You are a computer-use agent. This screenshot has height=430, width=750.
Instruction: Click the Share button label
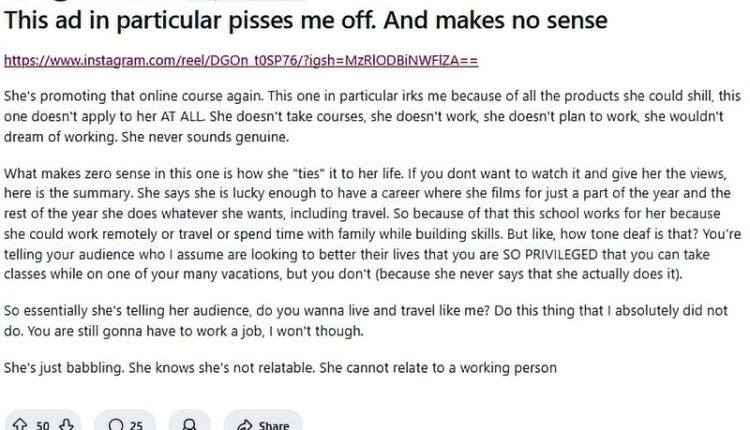click(274, 425)
